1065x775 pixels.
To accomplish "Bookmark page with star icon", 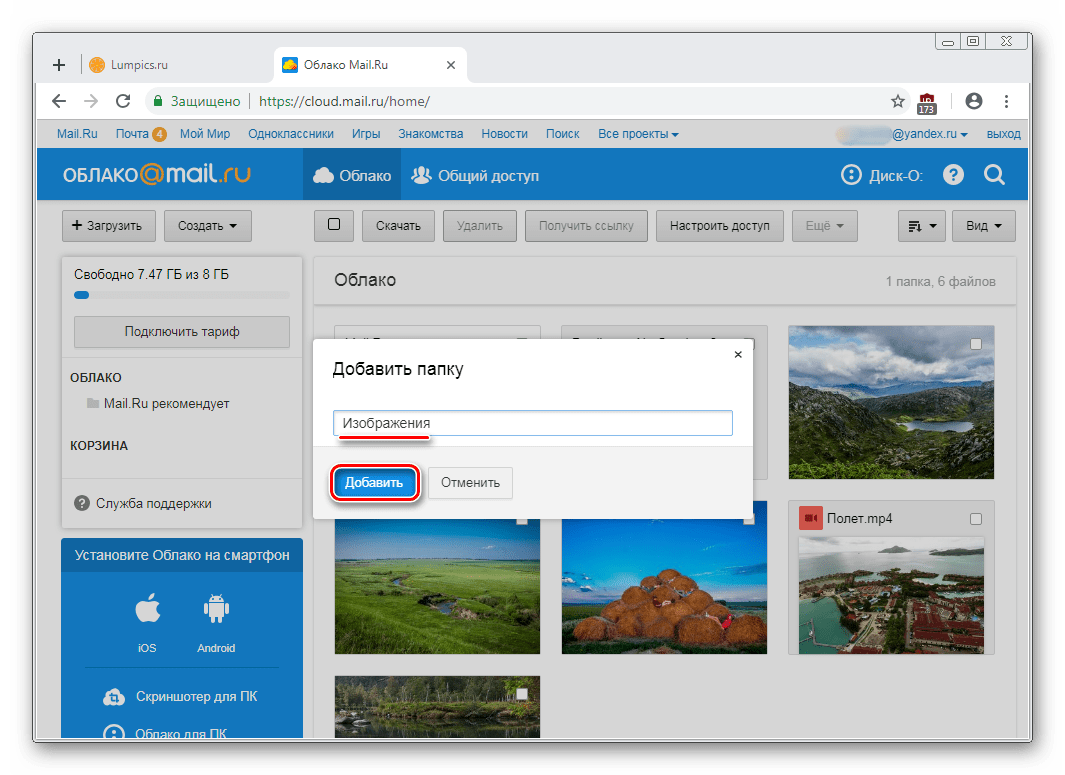I will pyautogui.click(x=898, y=101).
